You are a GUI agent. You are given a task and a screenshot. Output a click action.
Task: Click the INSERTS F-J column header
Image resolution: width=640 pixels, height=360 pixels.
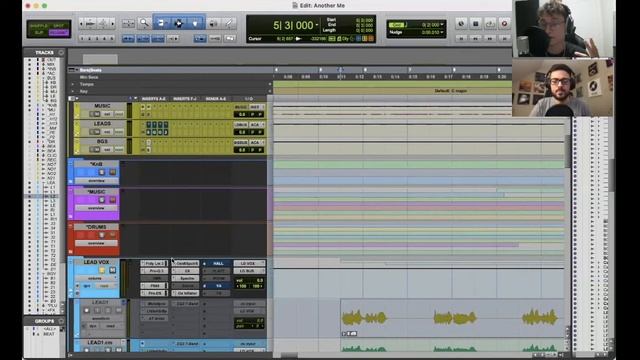185,99
